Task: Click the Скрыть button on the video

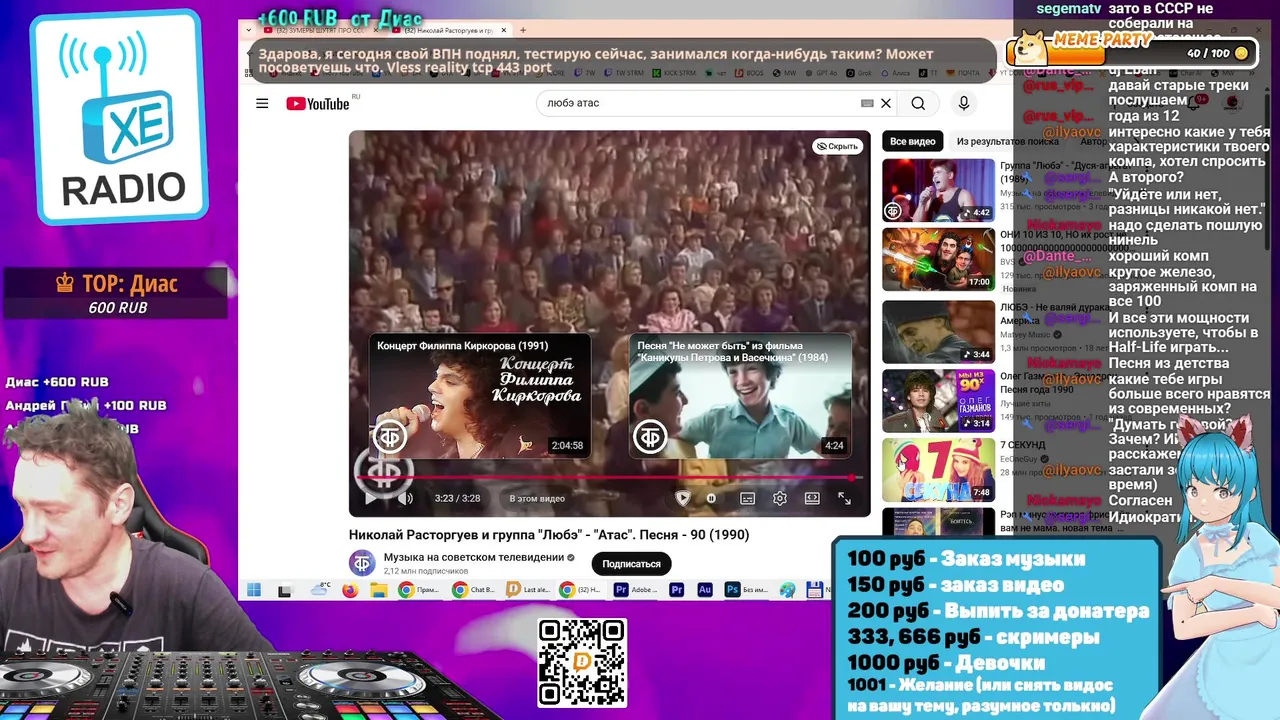Action: [x=837, y=146]
